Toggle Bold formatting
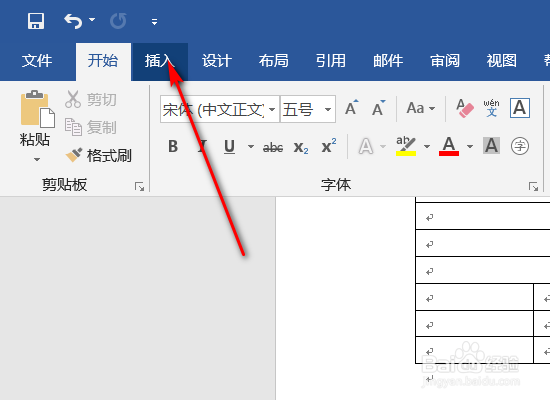 (173, 146)
